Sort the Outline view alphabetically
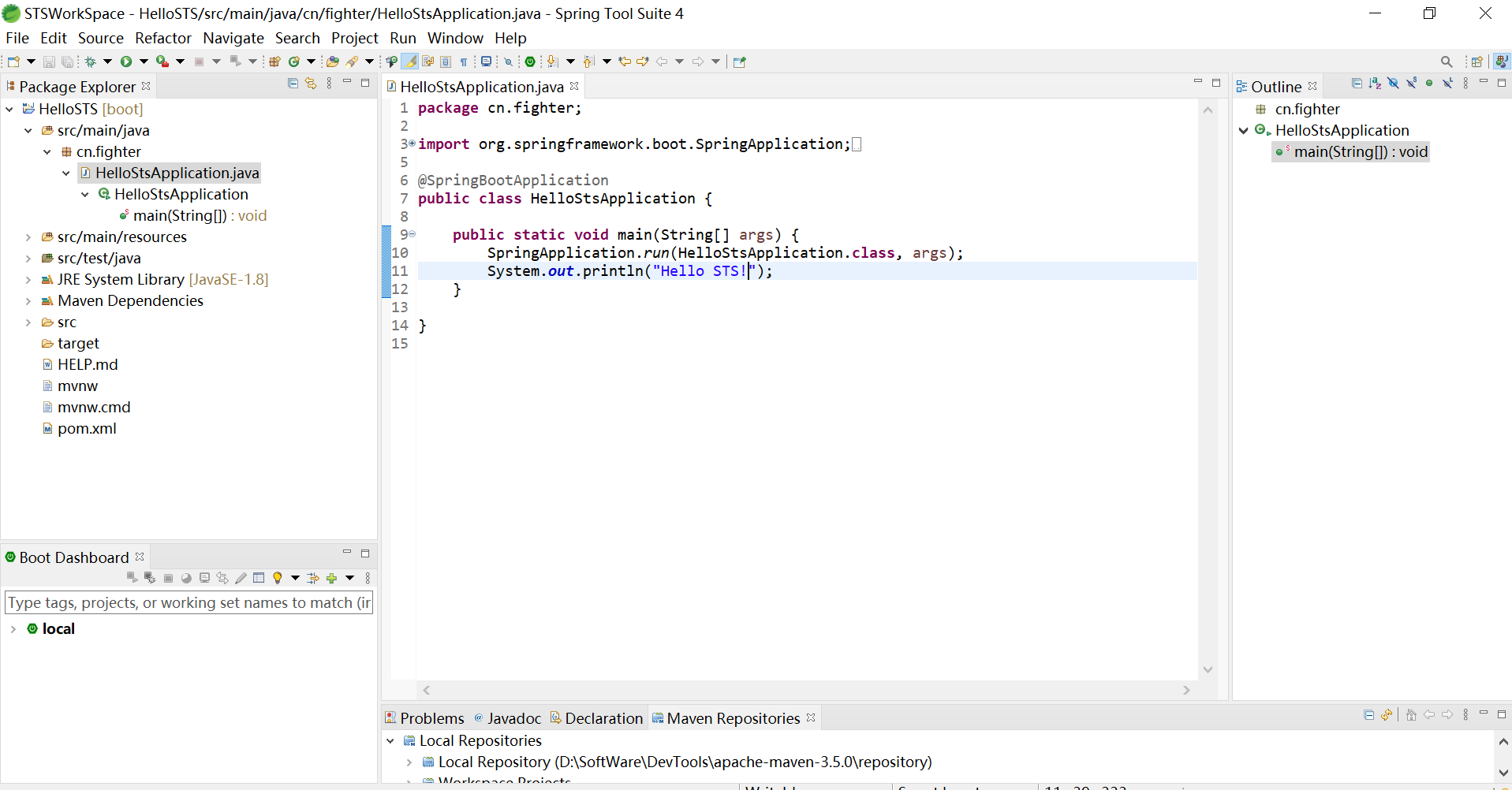The width and height of the screenshot is (1512, 790). point(1375,84)
